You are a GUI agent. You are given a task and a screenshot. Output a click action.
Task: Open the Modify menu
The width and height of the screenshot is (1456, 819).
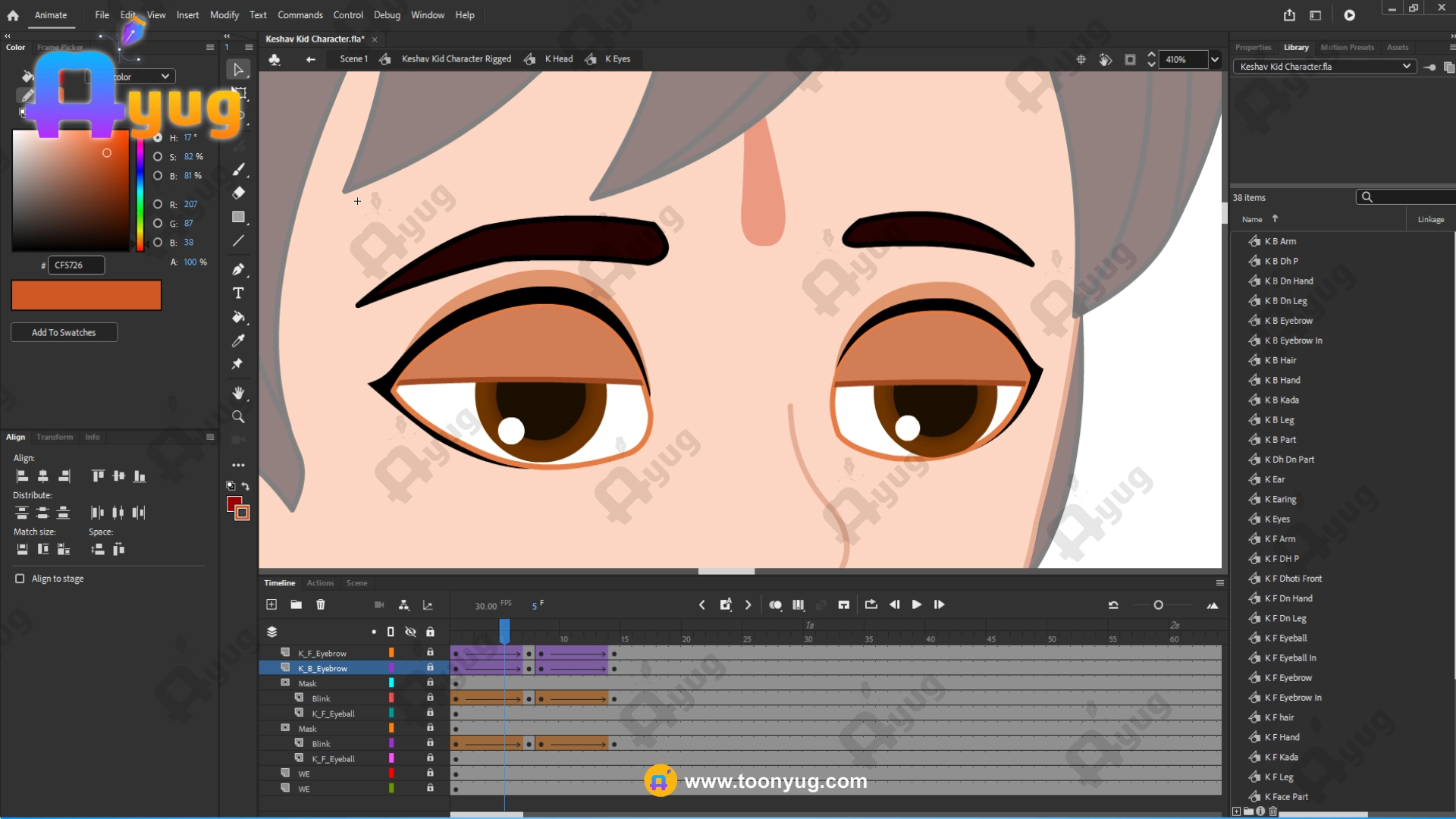tap(224, 14)
